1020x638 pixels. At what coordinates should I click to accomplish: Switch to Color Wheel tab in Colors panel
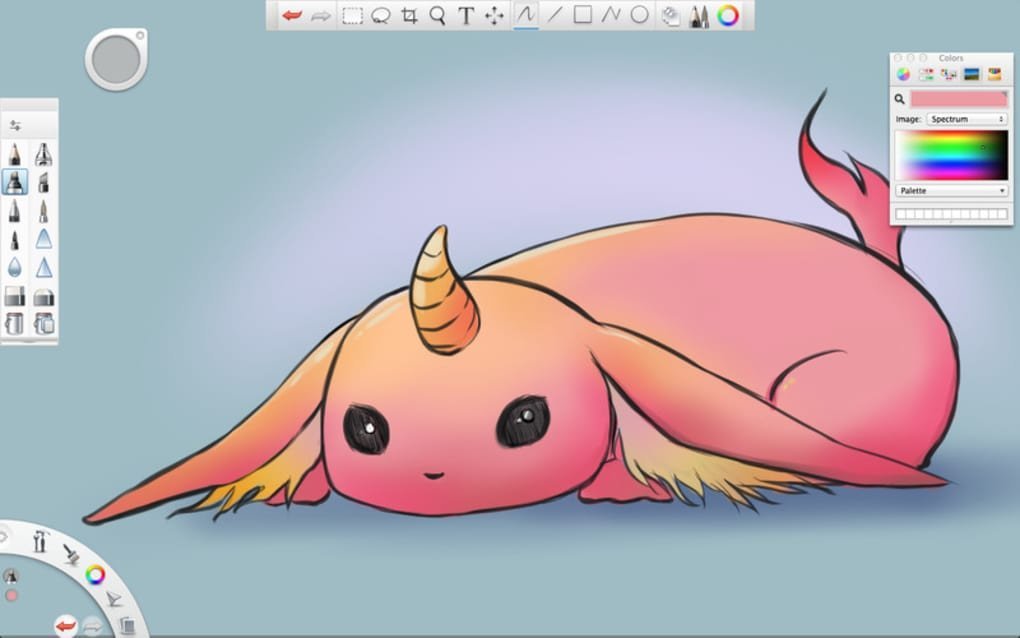pyautogui.click(x=903, y=74)
